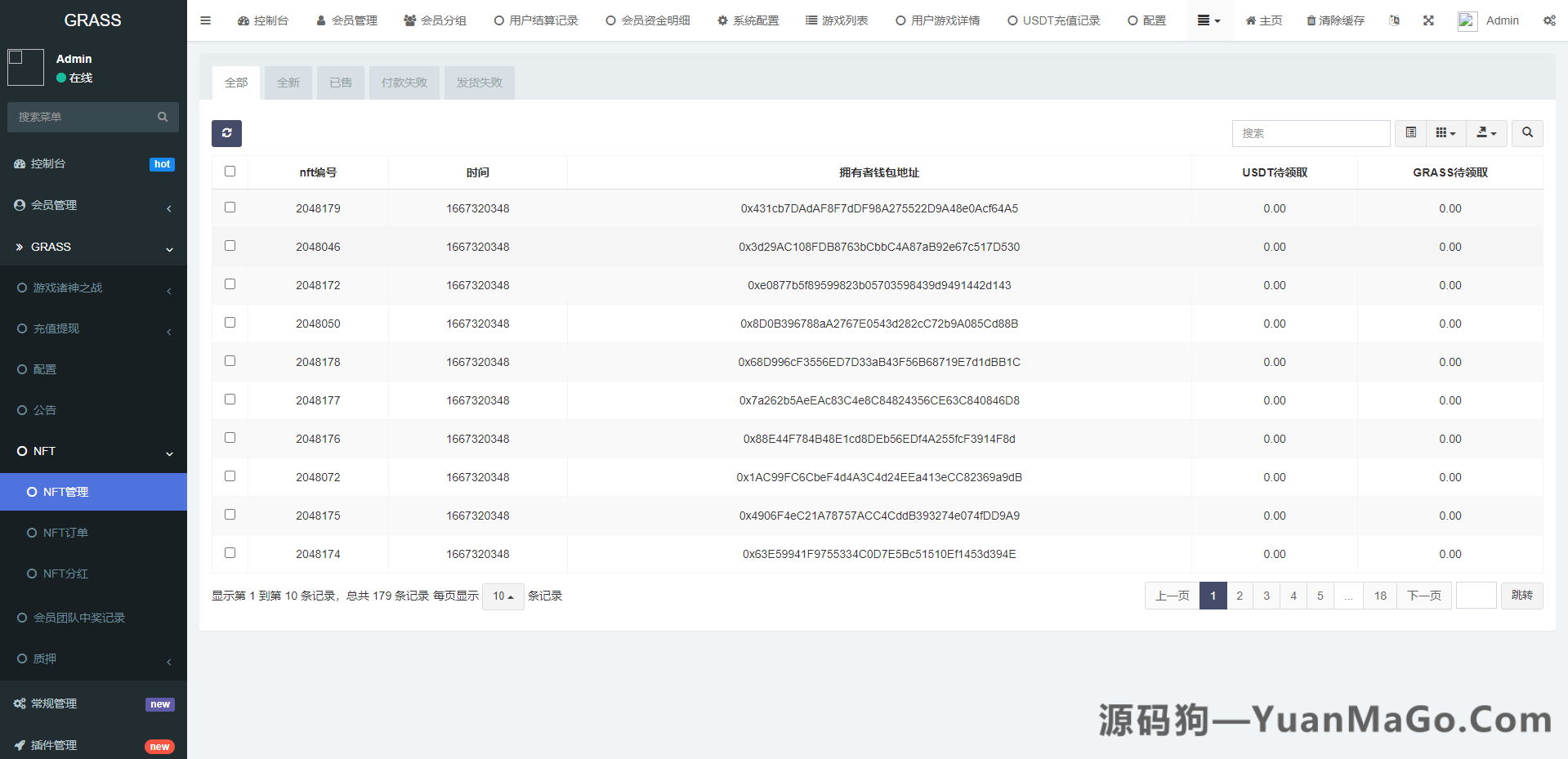Screen dimensions: 1568x759
Task: Click the fullscreen expand icon in top bar
Action: (x=1428, y=20)
